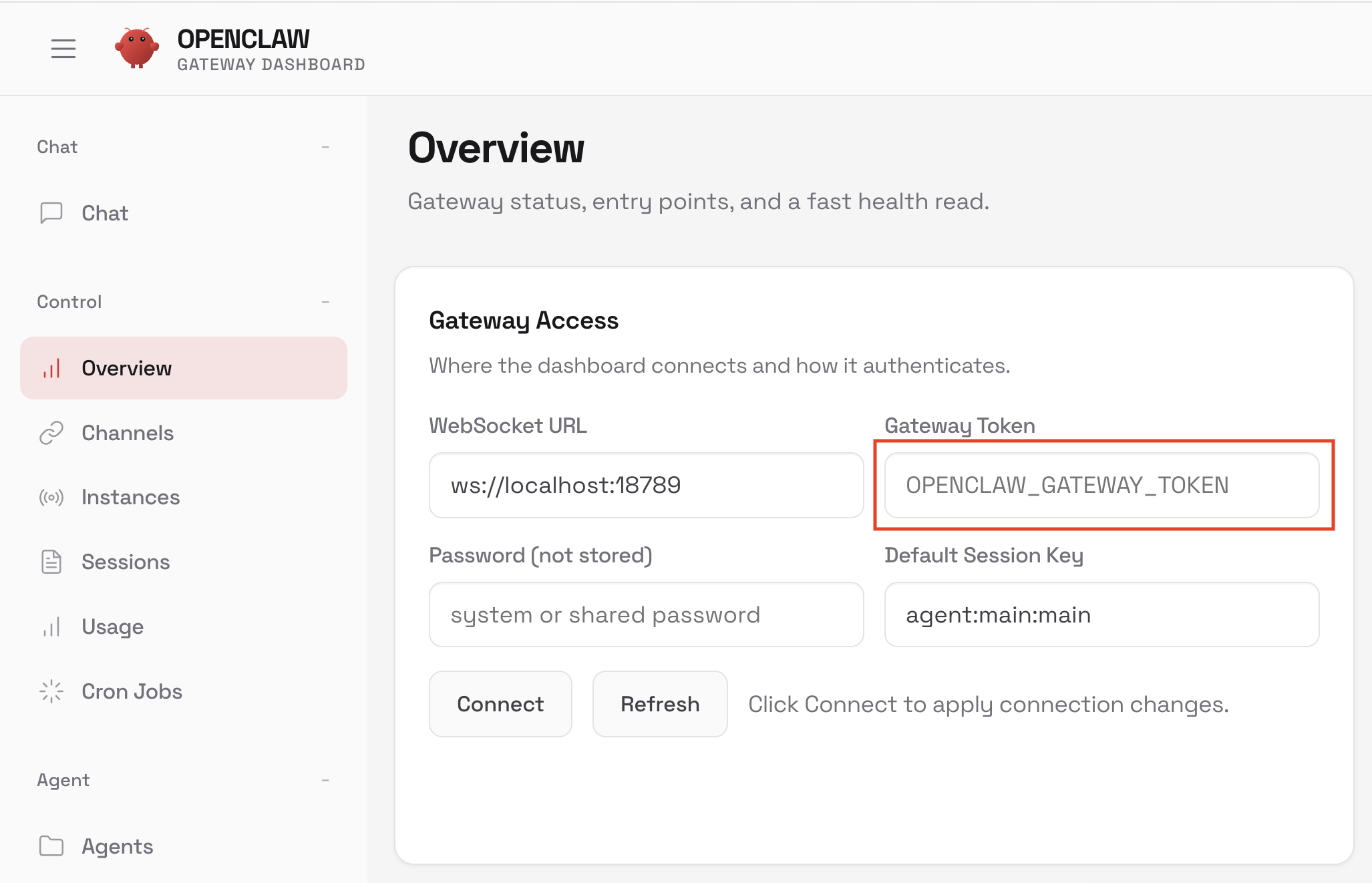Collapse the Control sidebar section
This screenshot has width=1372, height=883.
[325, 302]
